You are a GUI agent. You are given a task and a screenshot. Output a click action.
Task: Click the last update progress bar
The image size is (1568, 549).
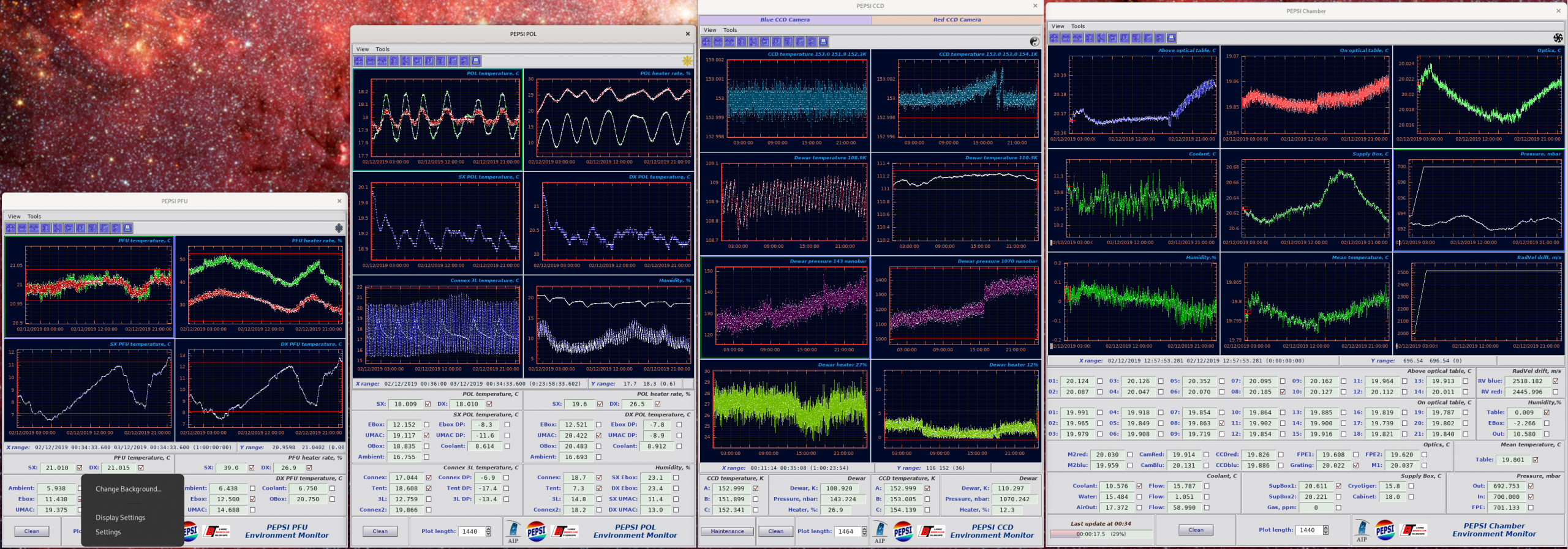tap(1101, 534)
